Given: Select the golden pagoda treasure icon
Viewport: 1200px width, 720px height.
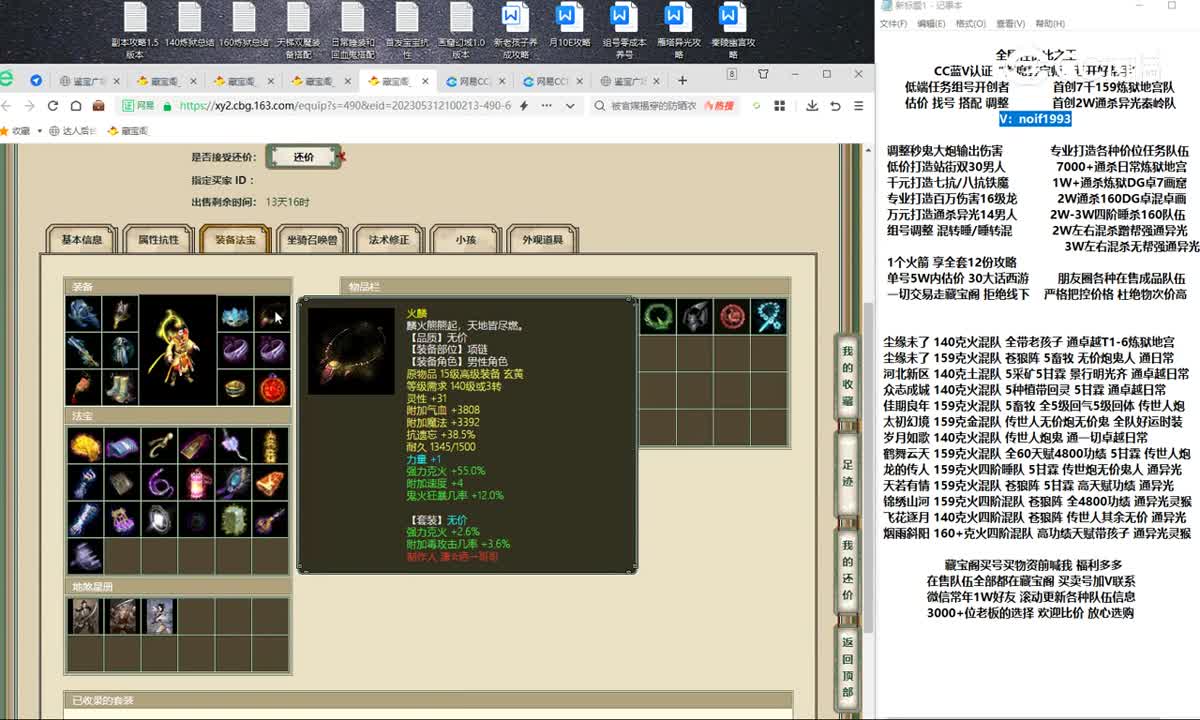Looking at the screenshot, I should [x=270, y=445].
